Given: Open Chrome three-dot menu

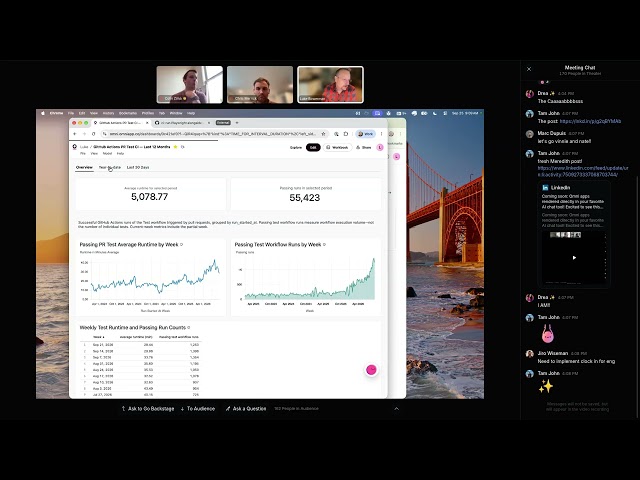Looking at the screenshot, I should 382,134.
